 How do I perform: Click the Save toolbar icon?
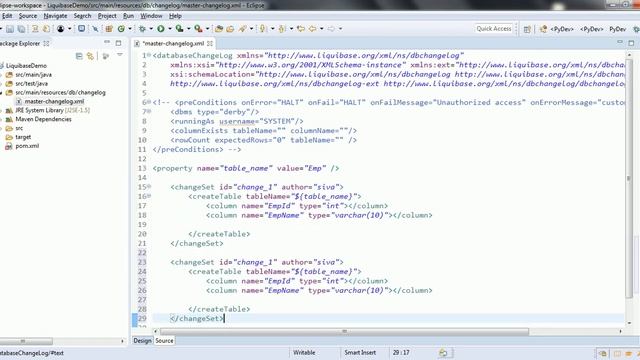(10, 29)
